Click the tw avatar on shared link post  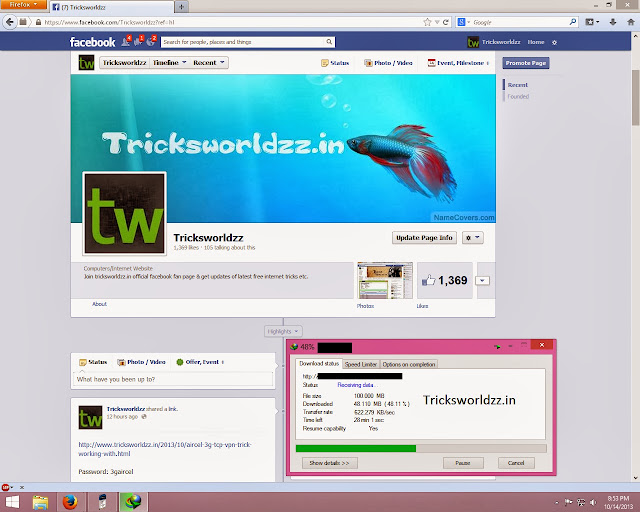[x=90, y=417]
